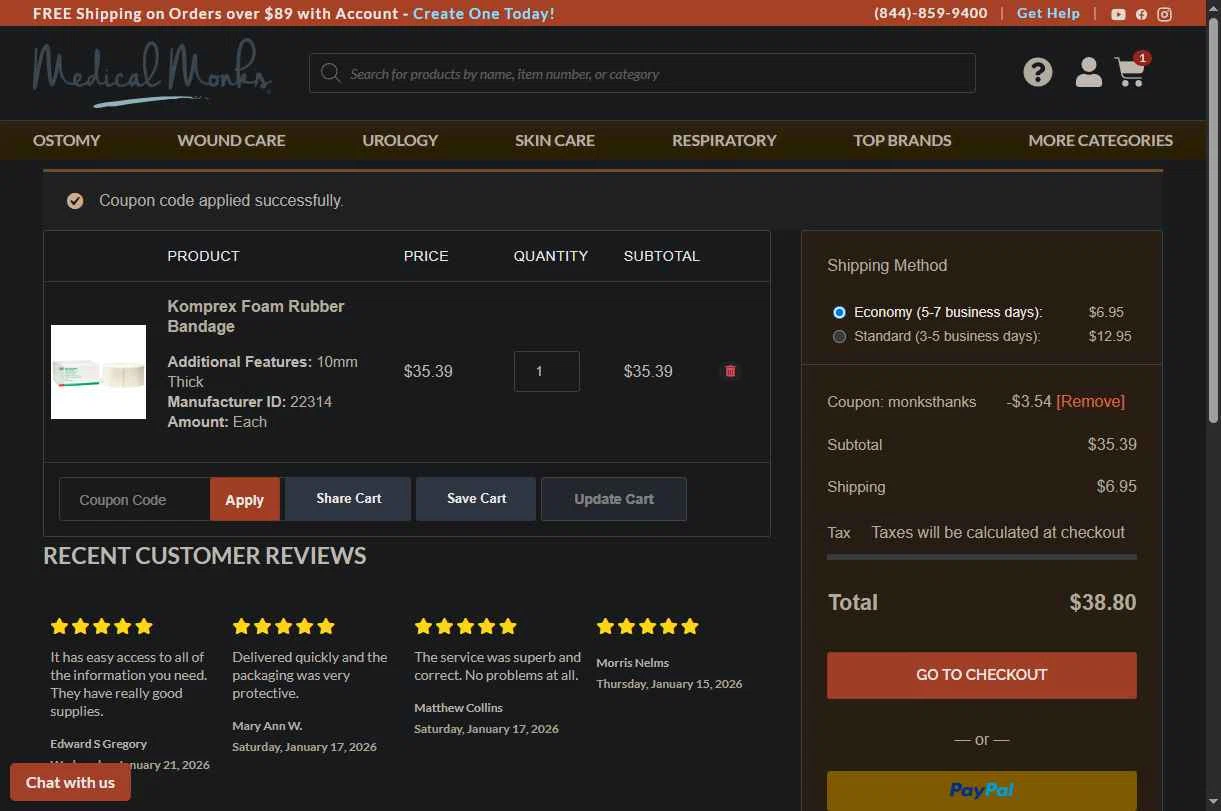Select Standard 3-5 business days shipping
This screenshot has height=811, width=1221.
click(839, 336)
